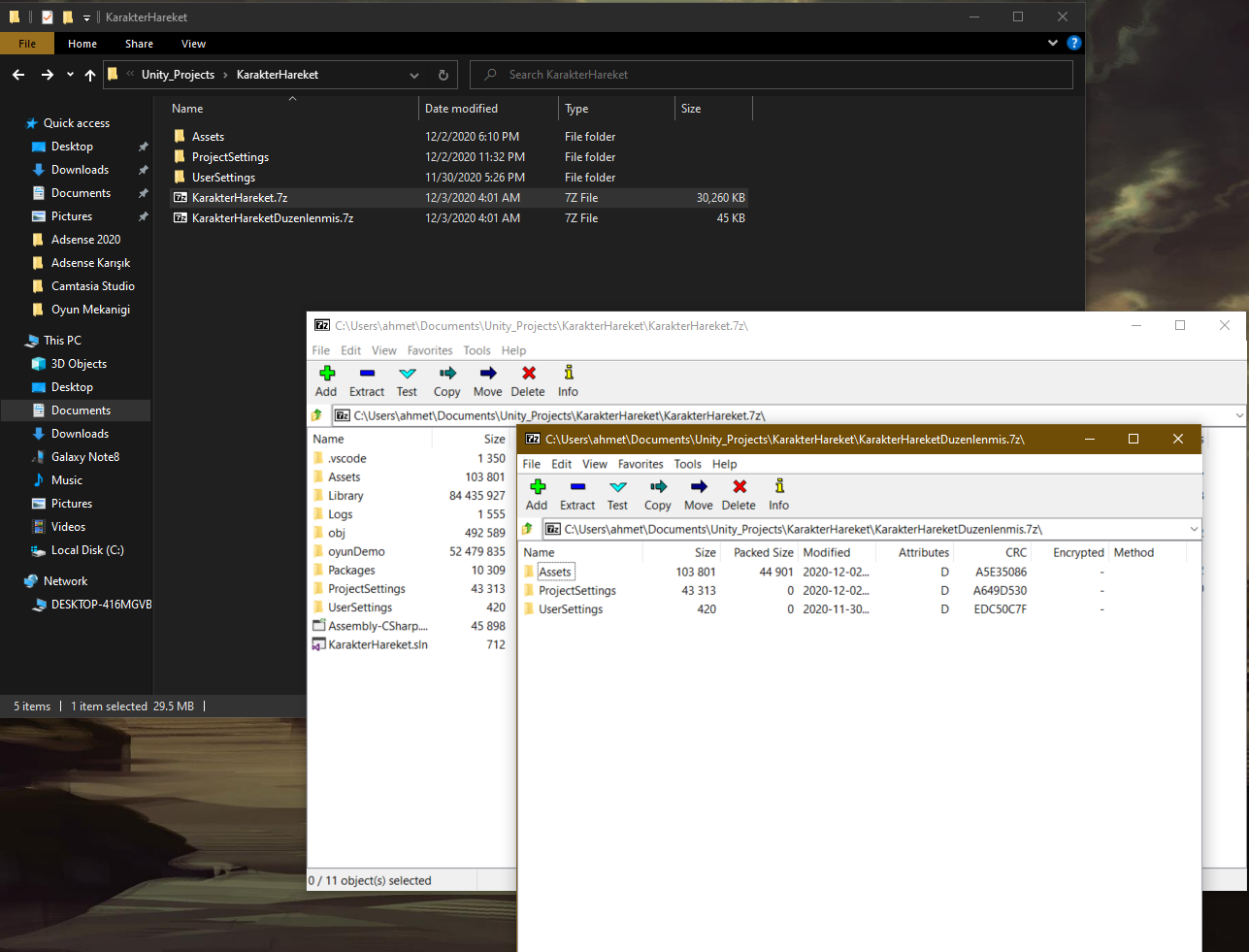This screenshot has width=1249, height=952.
Task: Click Extract in the KarakterHareket.7z 7-Zip window
Action: [x=367, y=381]
